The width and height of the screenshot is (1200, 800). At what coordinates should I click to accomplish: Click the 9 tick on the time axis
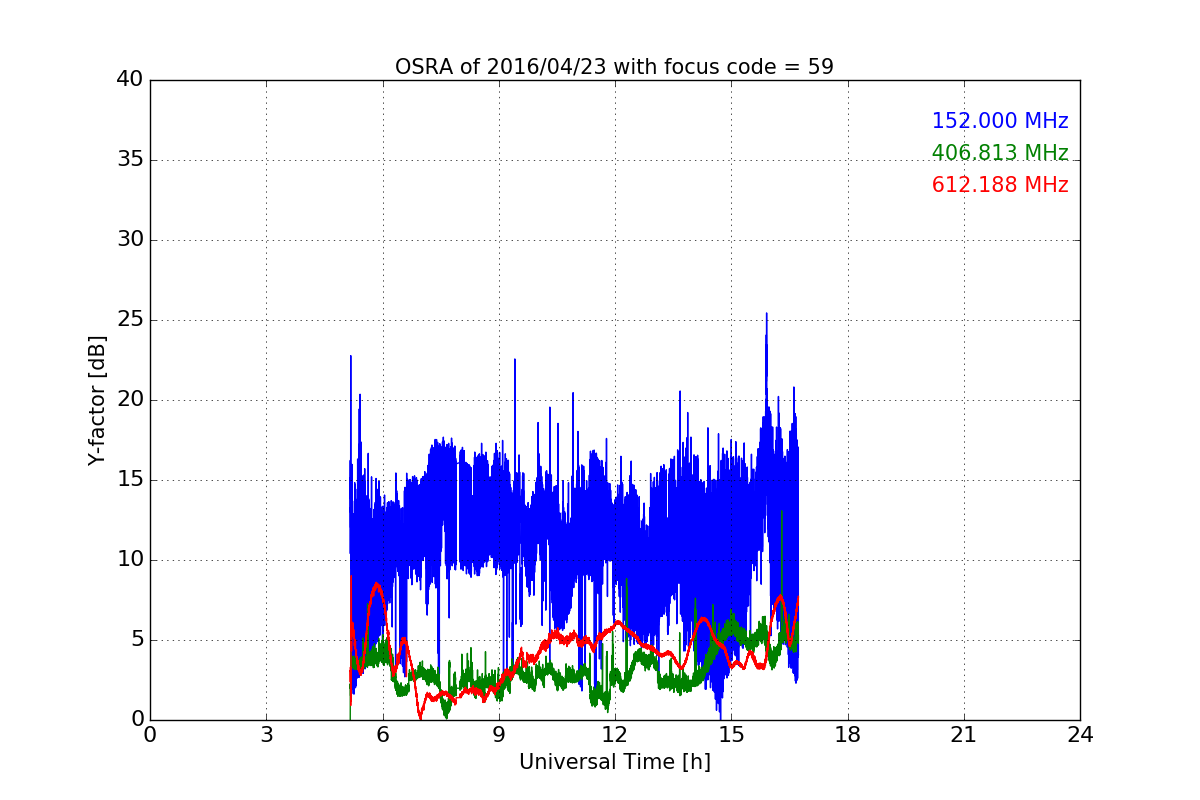point(499,735)
